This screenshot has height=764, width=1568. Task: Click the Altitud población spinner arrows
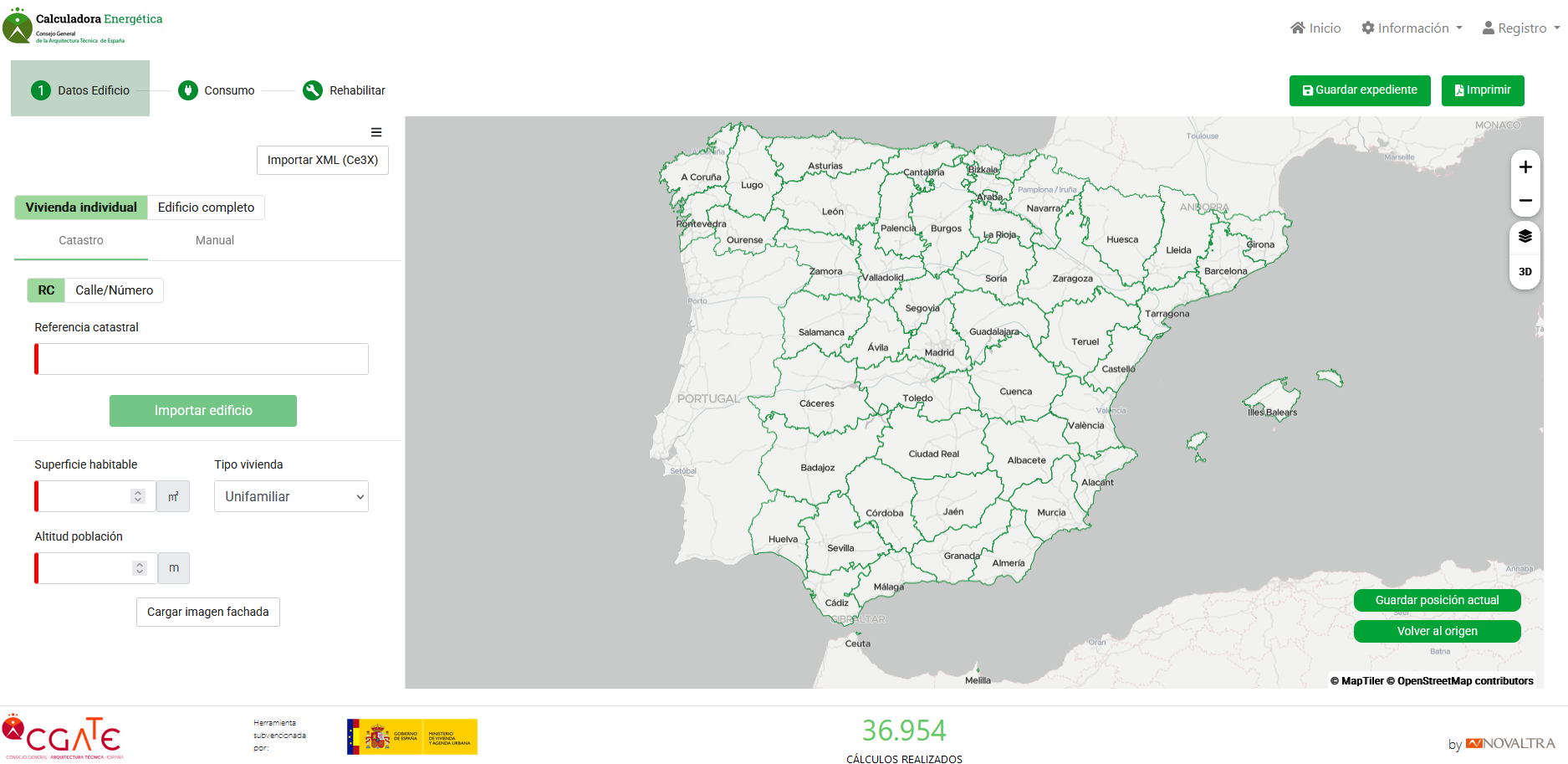pos(140,568)
